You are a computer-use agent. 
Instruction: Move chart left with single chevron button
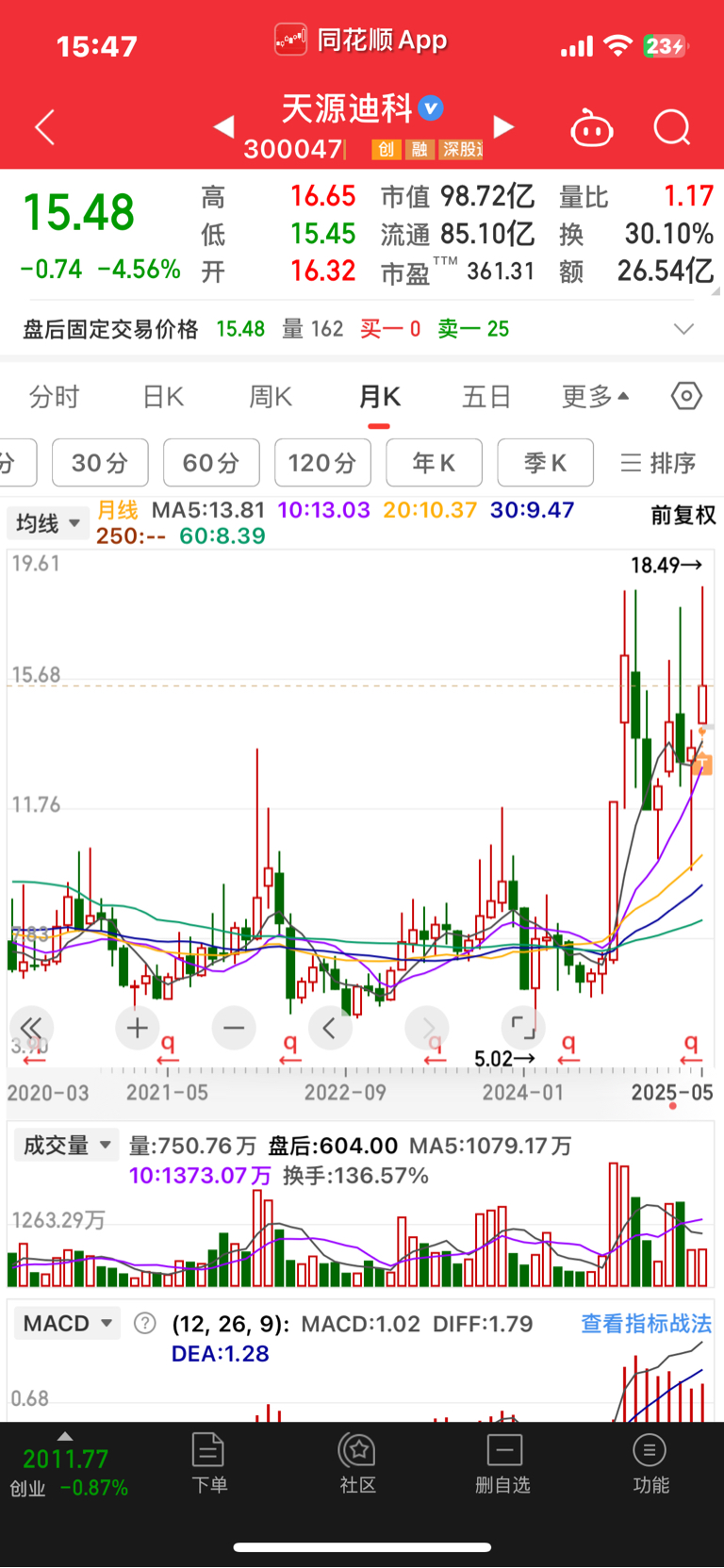(329, 1028)
